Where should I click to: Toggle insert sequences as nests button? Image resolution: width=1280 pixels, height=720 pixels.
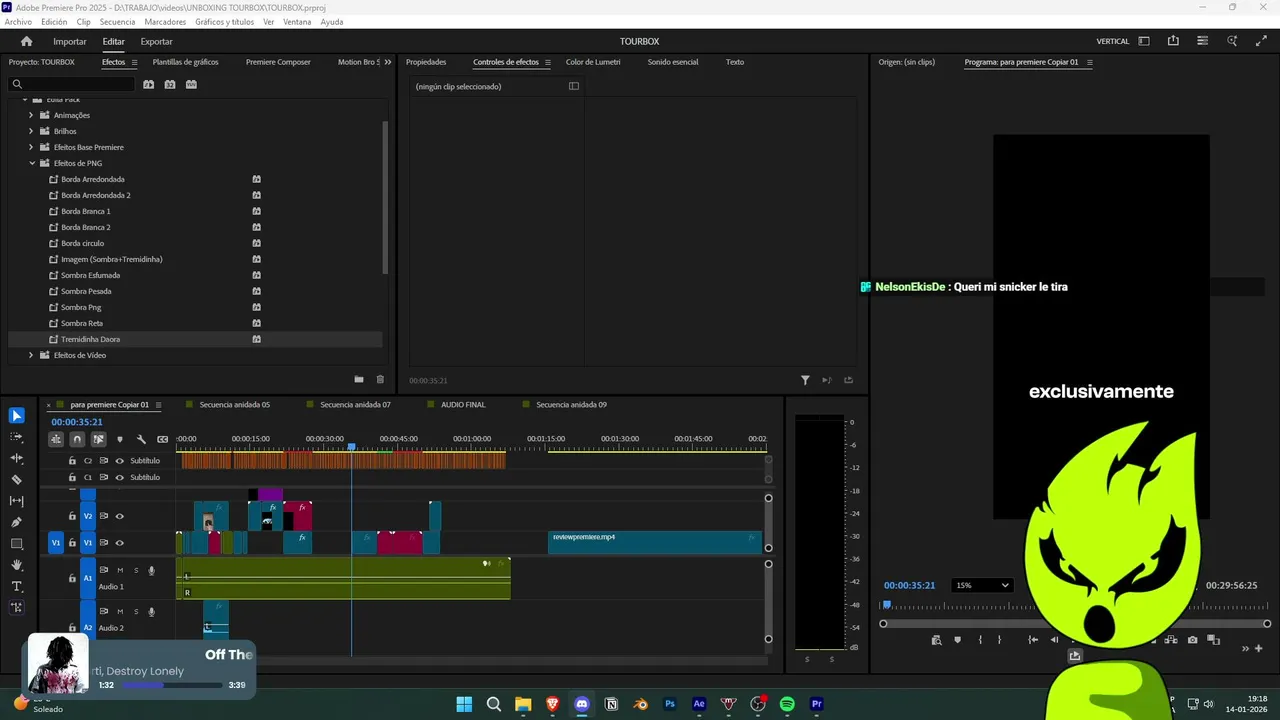pos(56,439)
